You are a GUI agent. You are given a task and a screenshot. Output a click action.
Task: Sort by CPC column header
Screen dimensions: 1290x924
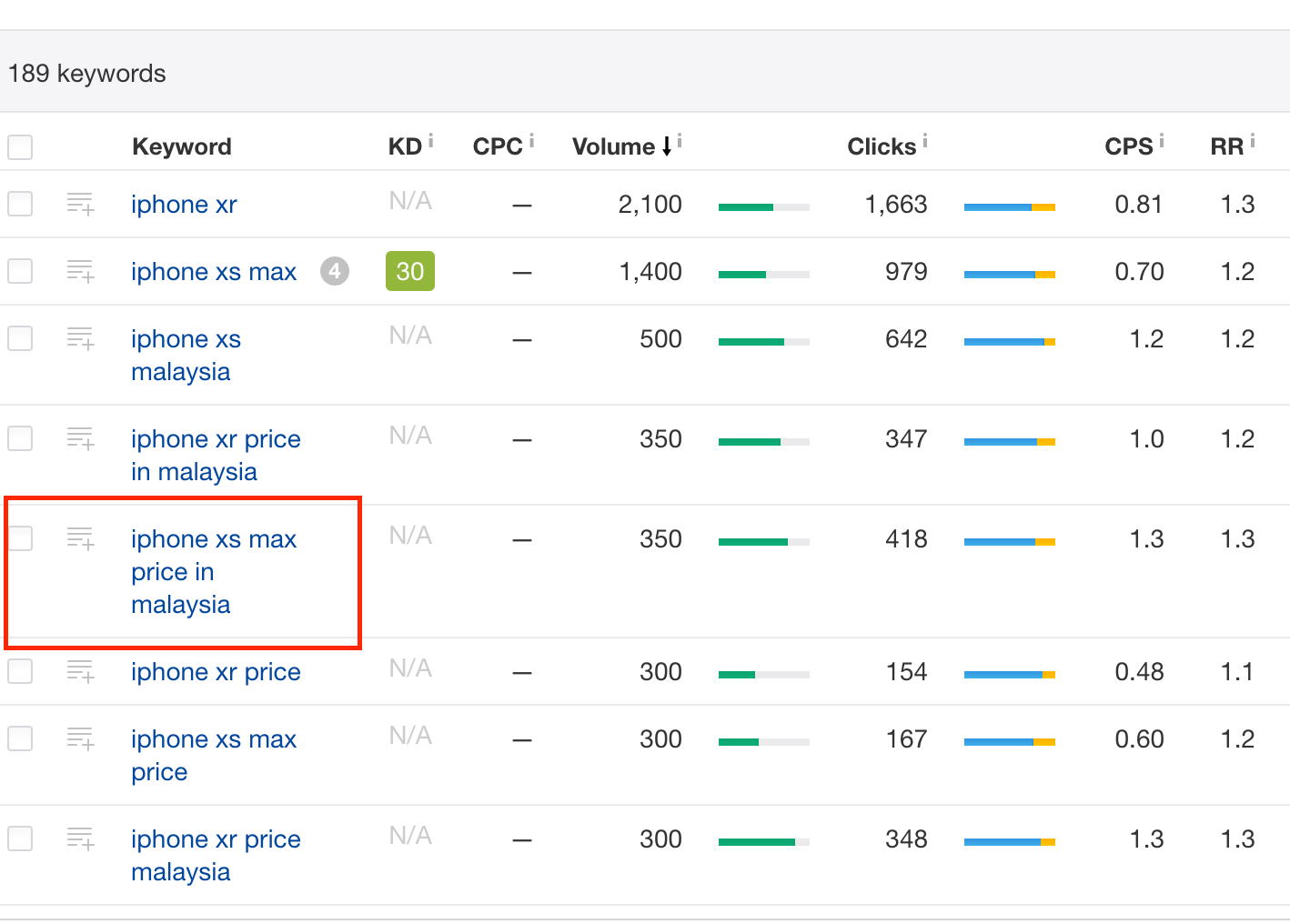click(498, 146)
